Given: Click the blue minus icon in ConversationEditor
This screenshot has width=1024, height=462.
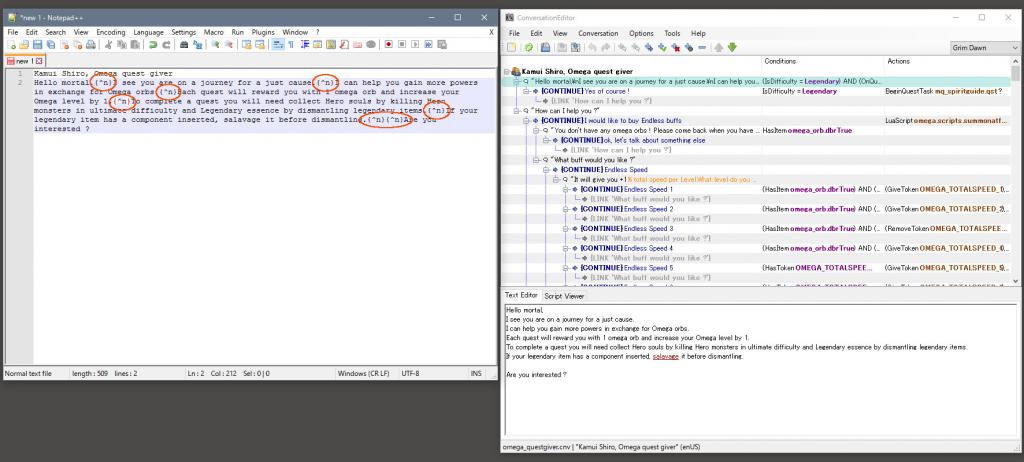Looking at the screenshot, I should pos(702,48).
